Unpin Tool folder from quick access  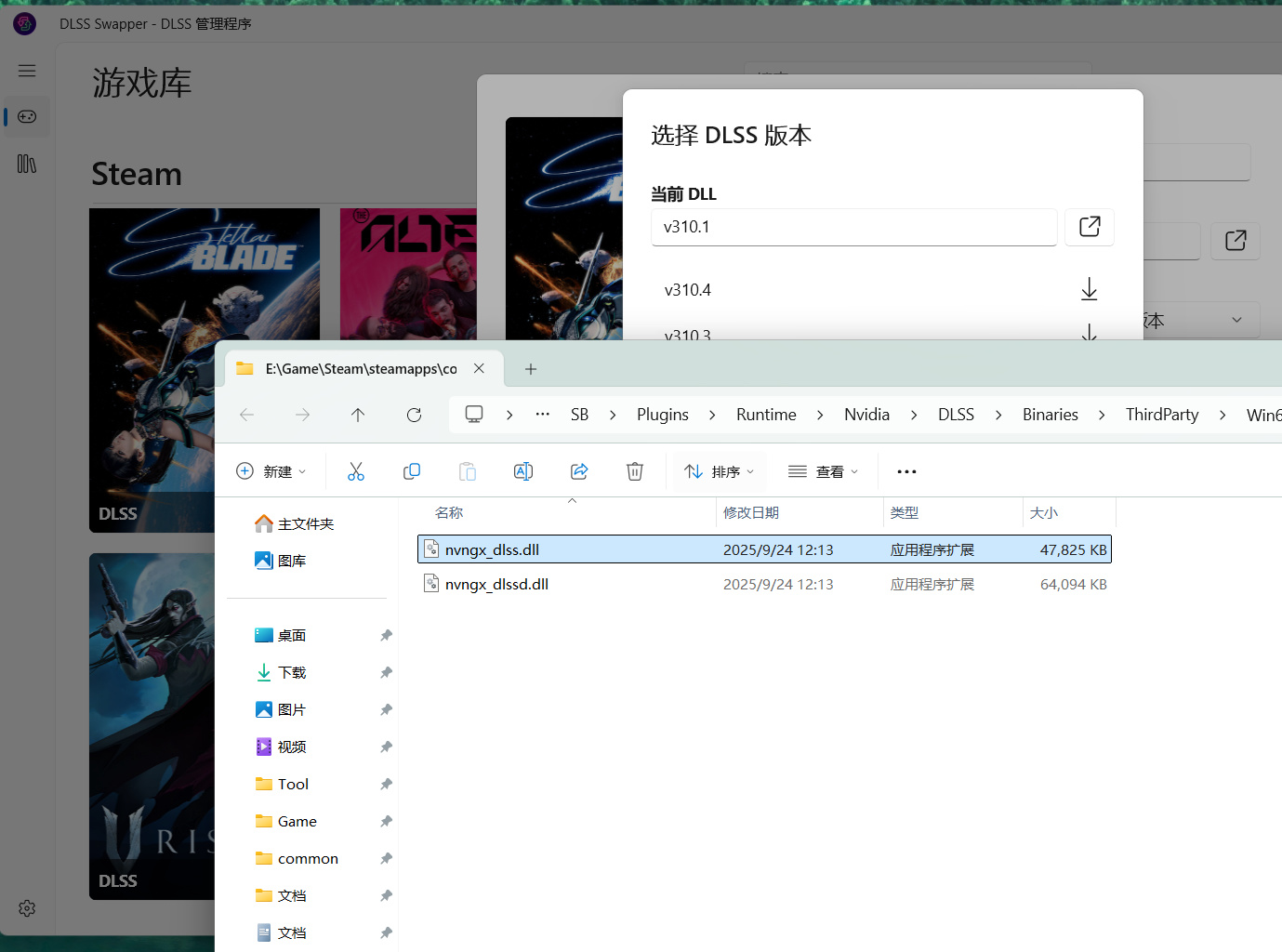pos(386,784)
